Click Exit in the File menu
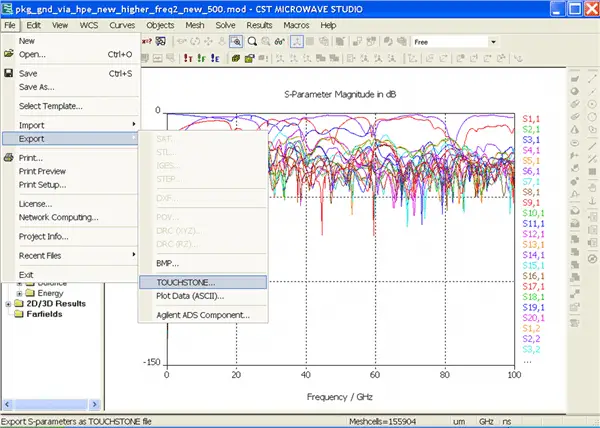 point(70,275)
